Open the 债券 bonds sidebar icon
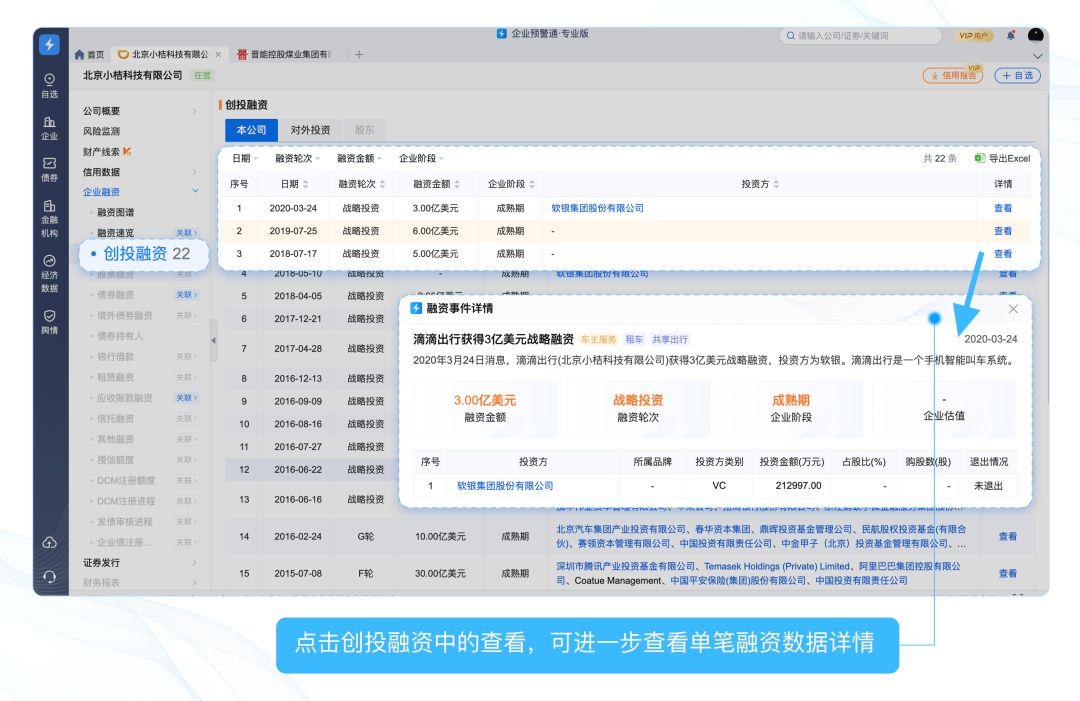This screenshot has height=701, width=1080. pos(50,169)
